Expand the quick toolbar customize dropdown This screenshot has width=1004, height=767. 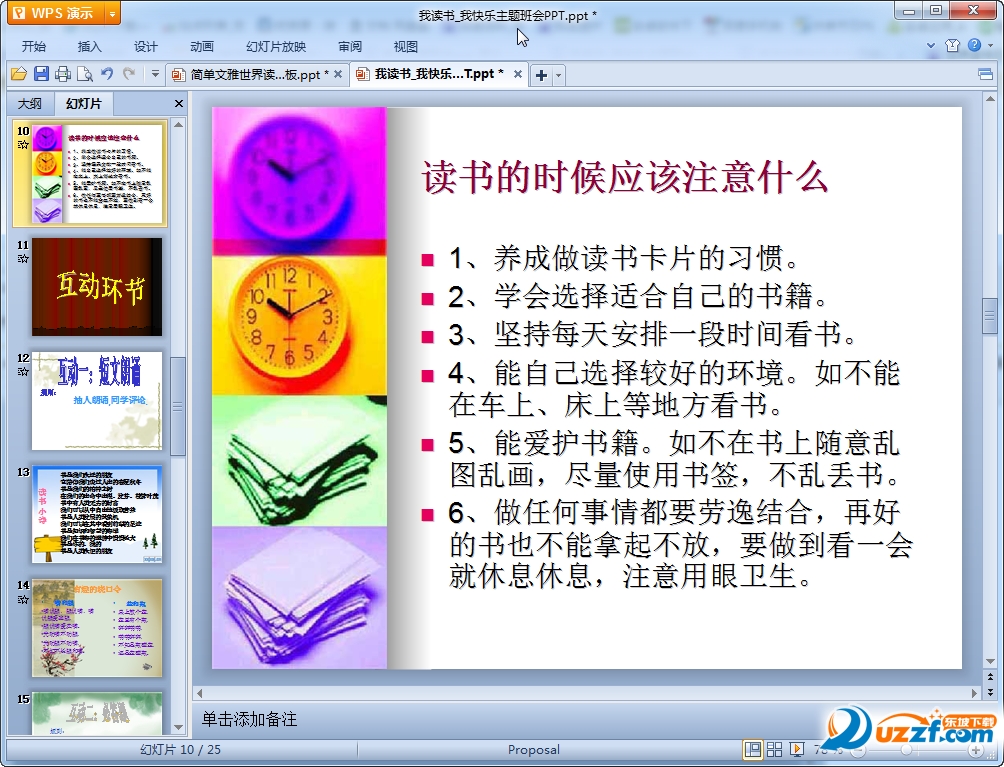[x=155, y=74]
